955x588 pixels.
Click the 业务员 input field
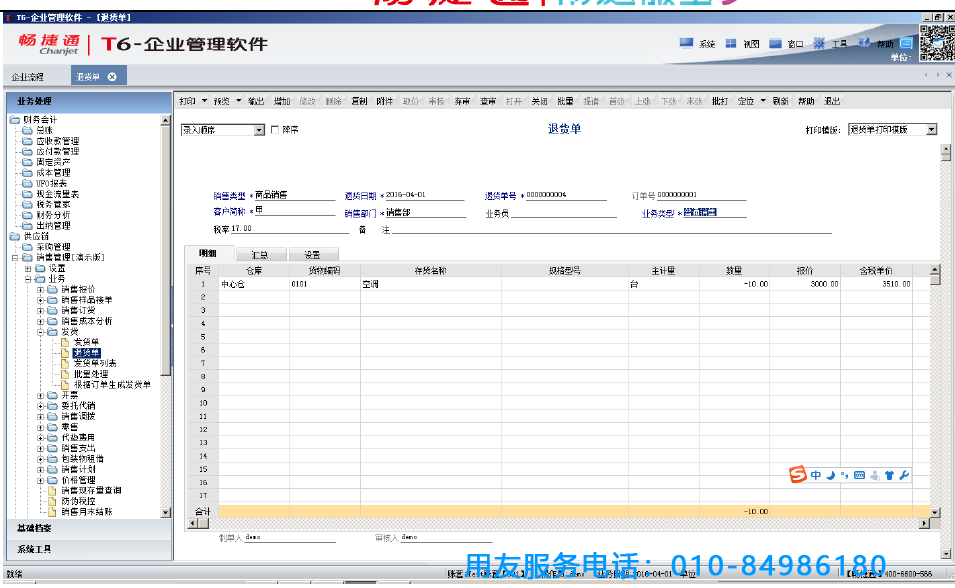[564, 213]
